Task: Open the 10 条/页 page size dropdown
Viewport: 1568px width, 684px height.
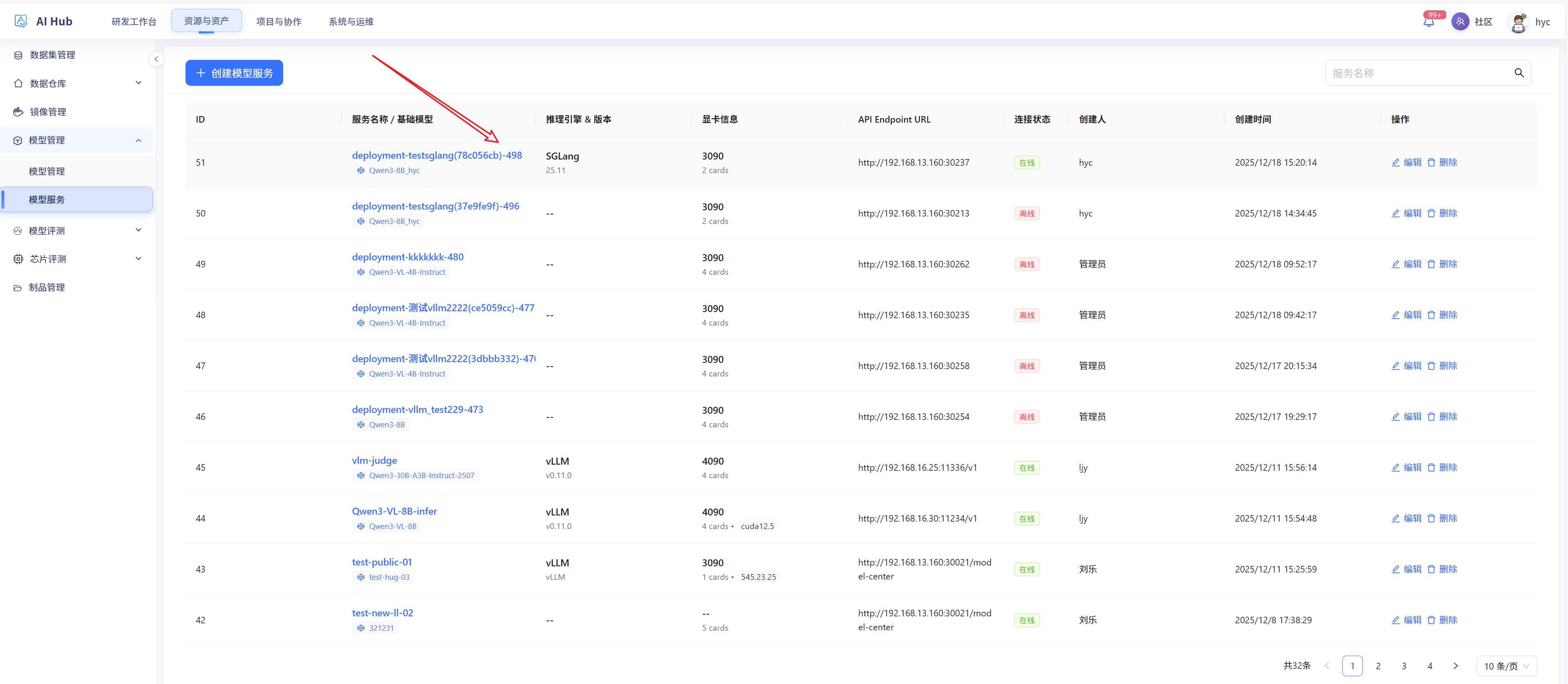Action: pos(1506,666)
